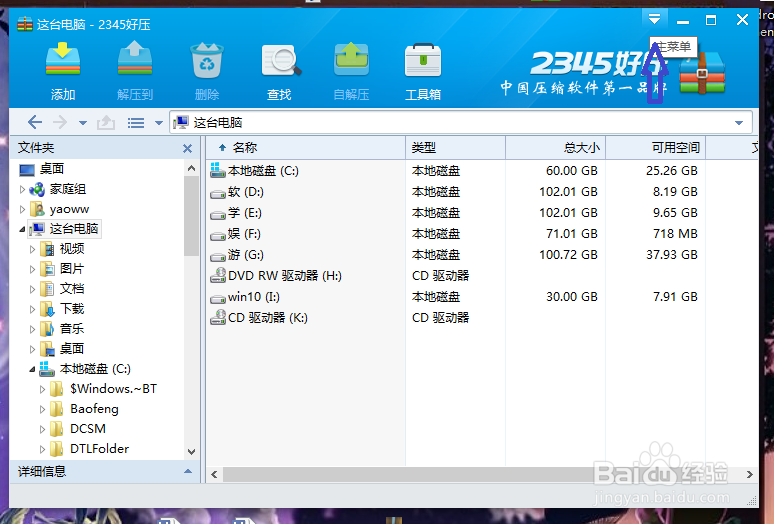Select 桌面 at top of folder tree

52,169
